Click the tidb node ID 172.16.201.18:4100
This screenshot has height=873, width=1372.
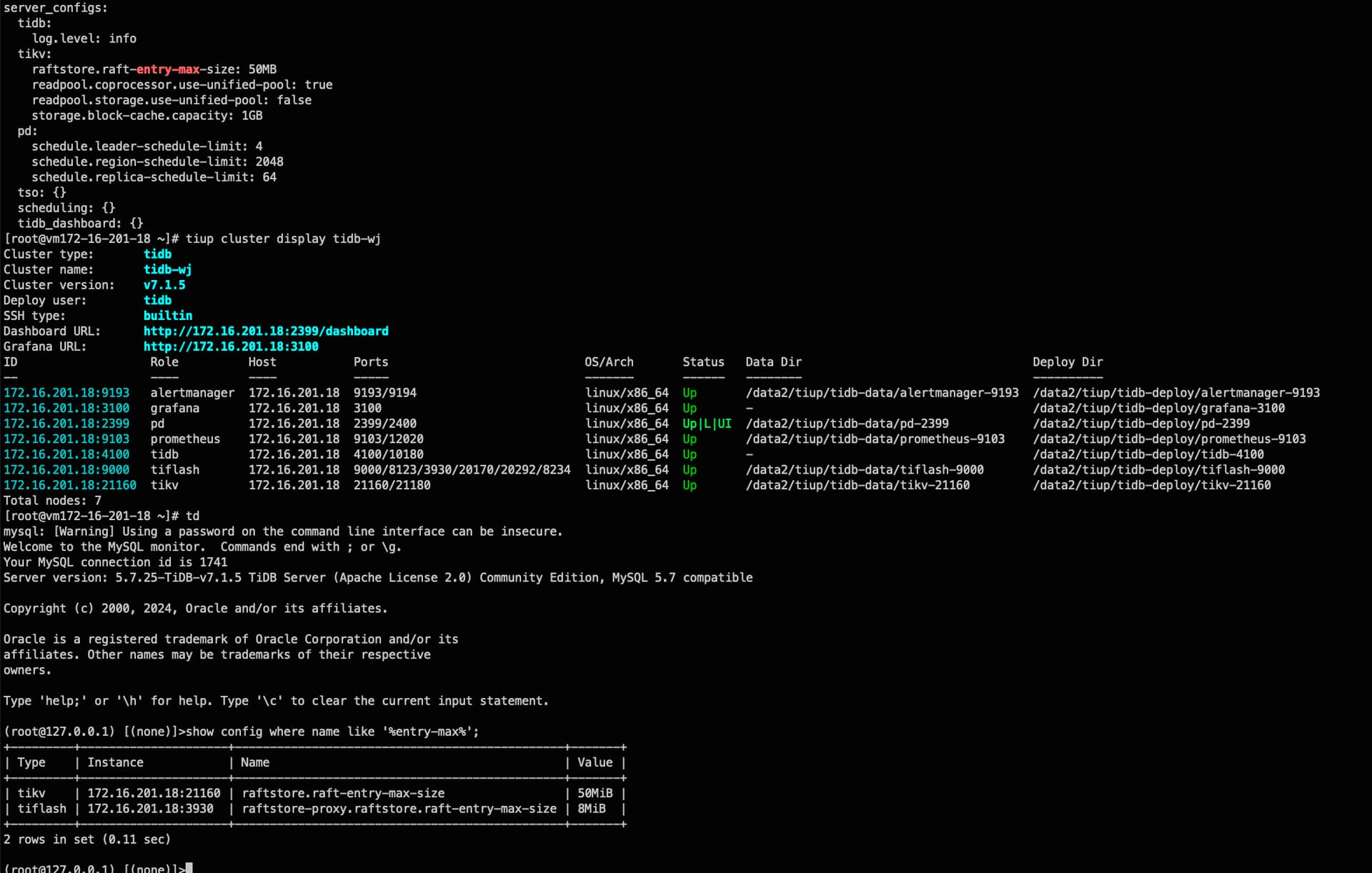coord(66,454)
